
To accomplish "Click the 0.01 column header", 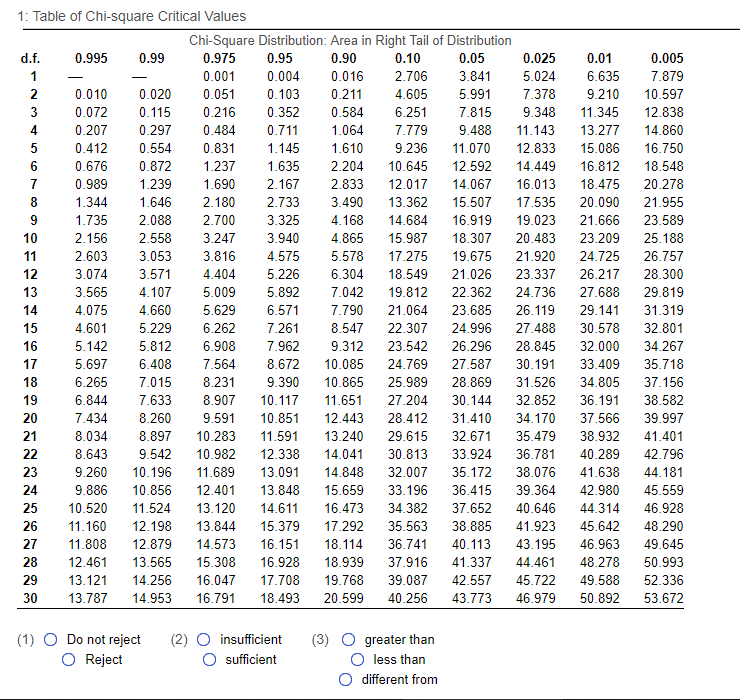I will (599, 59).
